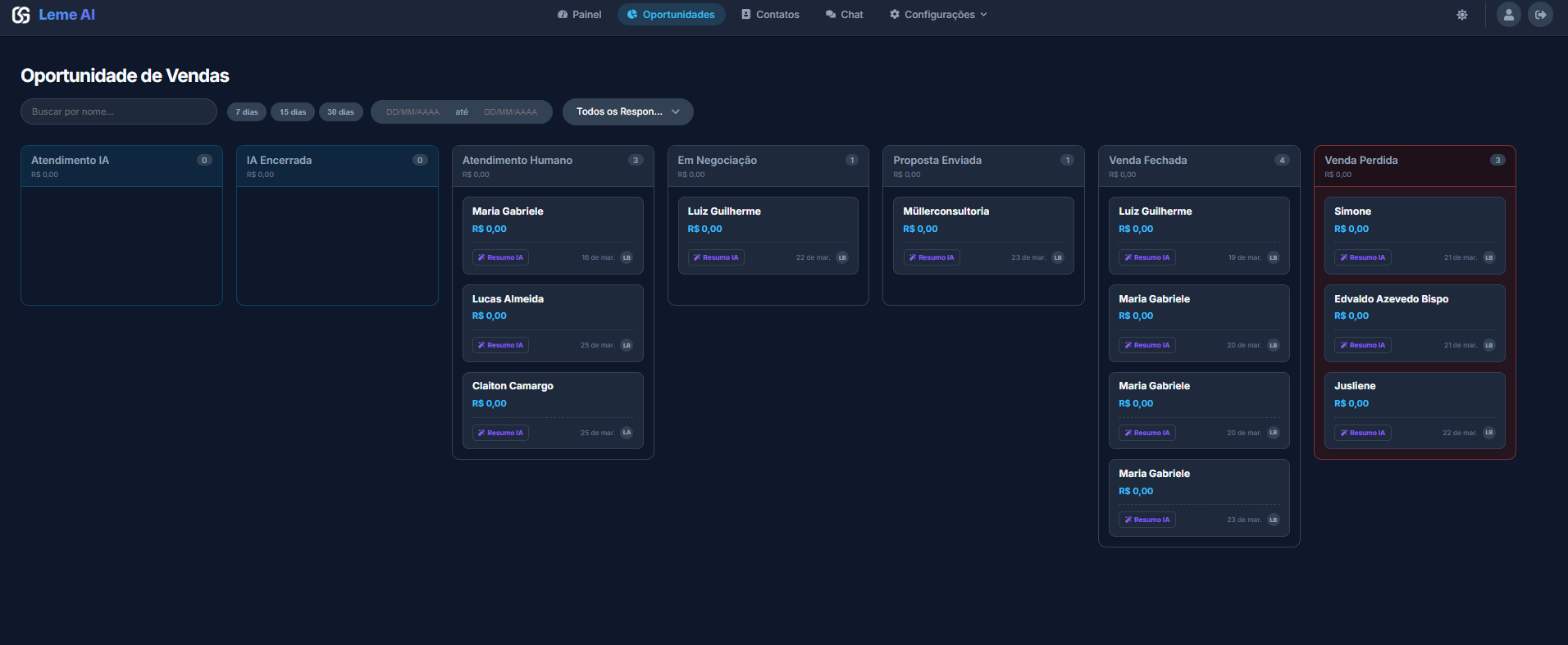
Task: Click the Venda Fechada count badge
Action: coord(1282,161)
